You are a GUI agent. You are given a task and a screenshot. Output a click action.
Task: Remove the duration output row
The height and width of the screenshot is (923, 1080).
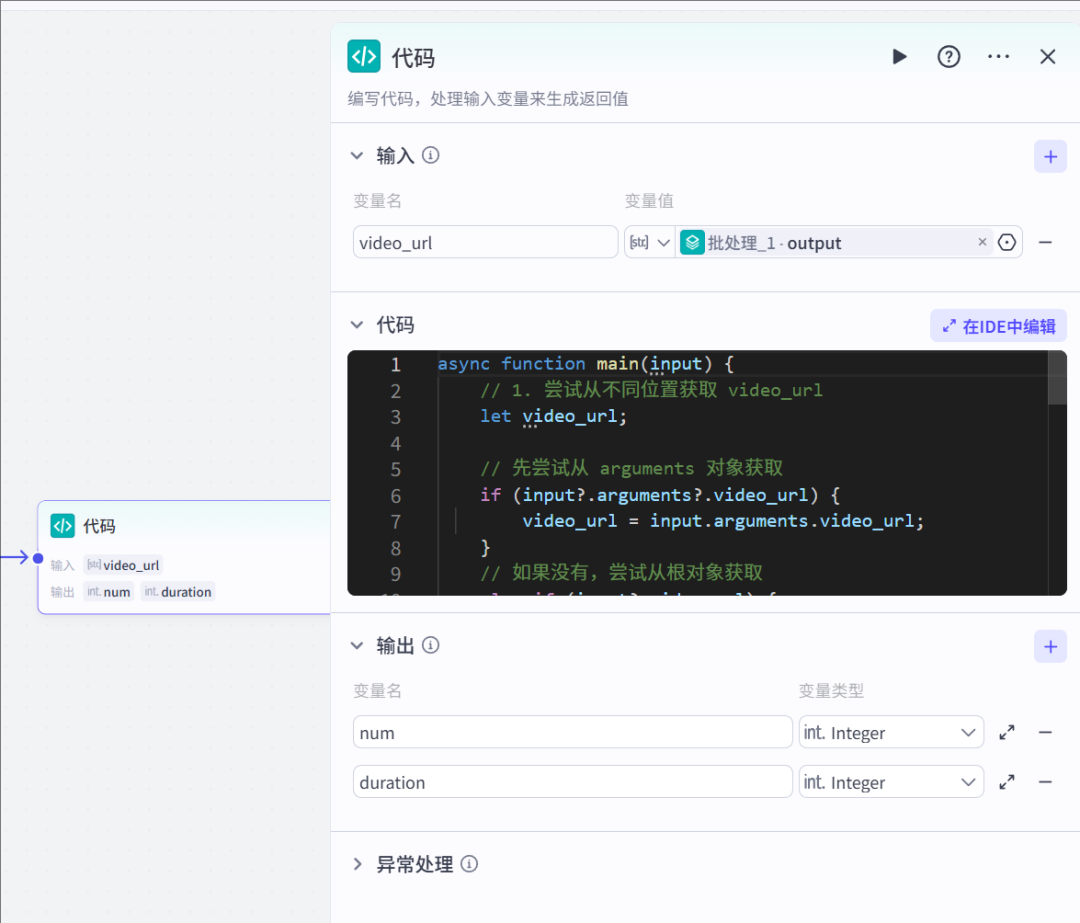pos(1045,782)
